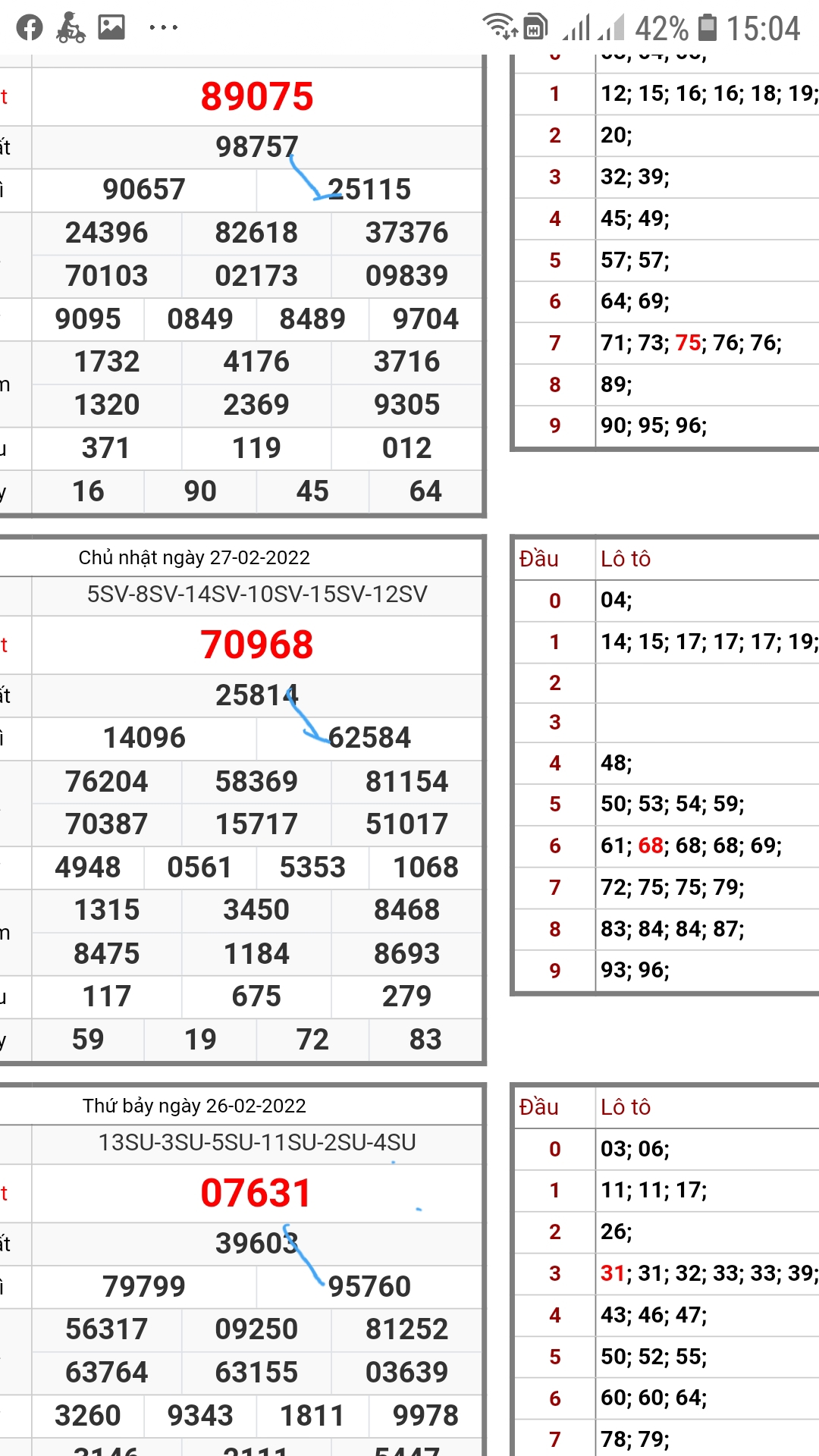Select first prize number 98757
The height and width of the screenshot is (1456, 819).
pyautogui.click(x=257, y=147)
